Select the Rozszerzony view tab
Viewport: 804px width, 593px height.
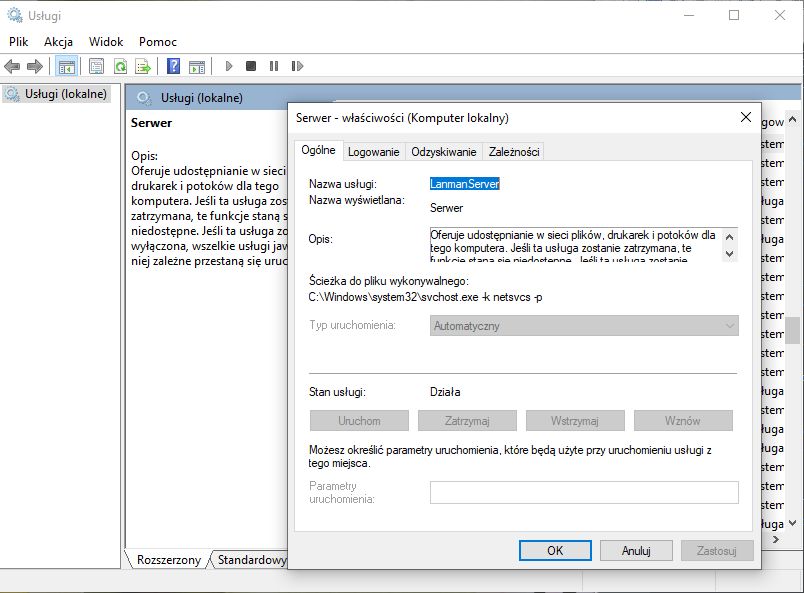point(169,560)
